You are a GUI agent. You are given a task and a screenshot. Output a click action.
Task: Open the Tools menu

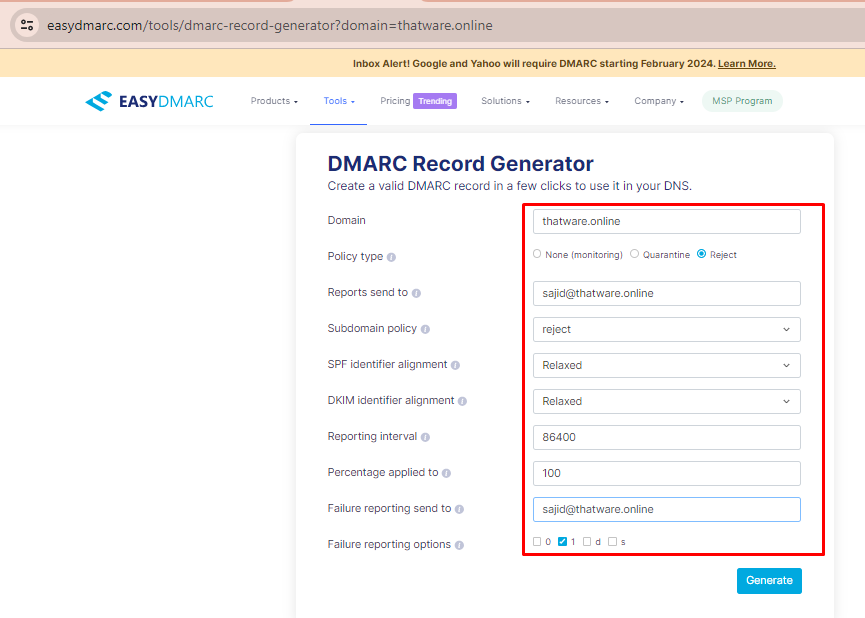pyautogui.click(x=339, y=101)
